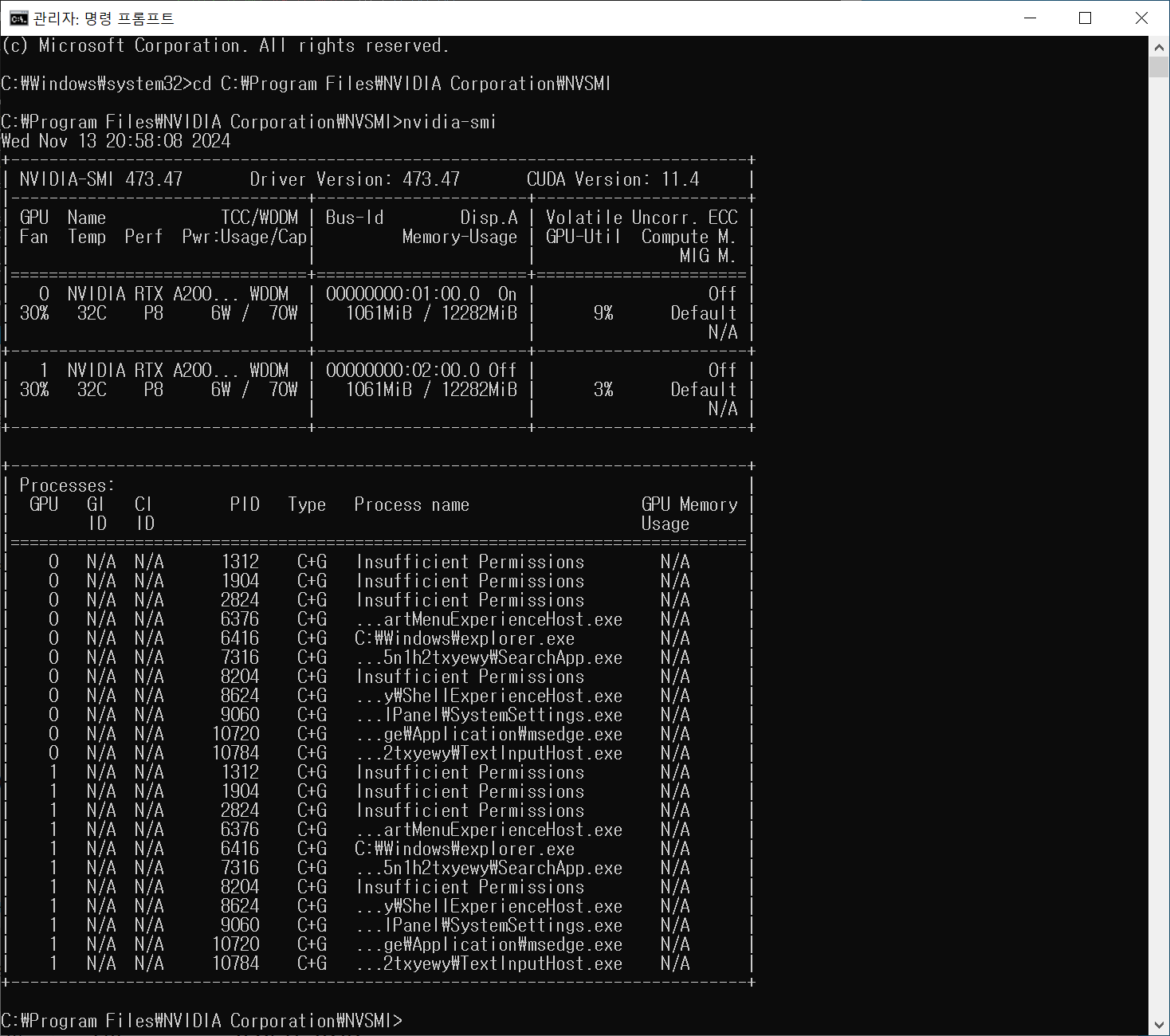Click GPU 1 utilization value '3%'
Screen dimensions: 1170x1036
(x=603, y=390)
